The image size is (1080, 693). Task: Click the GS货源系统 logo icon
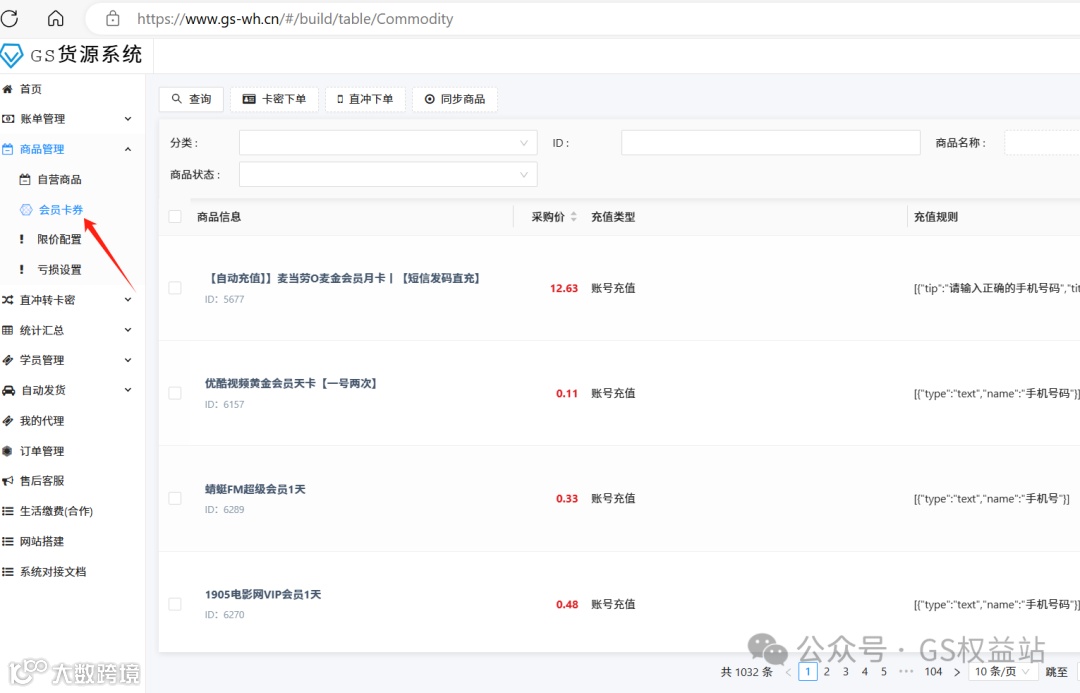[12, 56]
